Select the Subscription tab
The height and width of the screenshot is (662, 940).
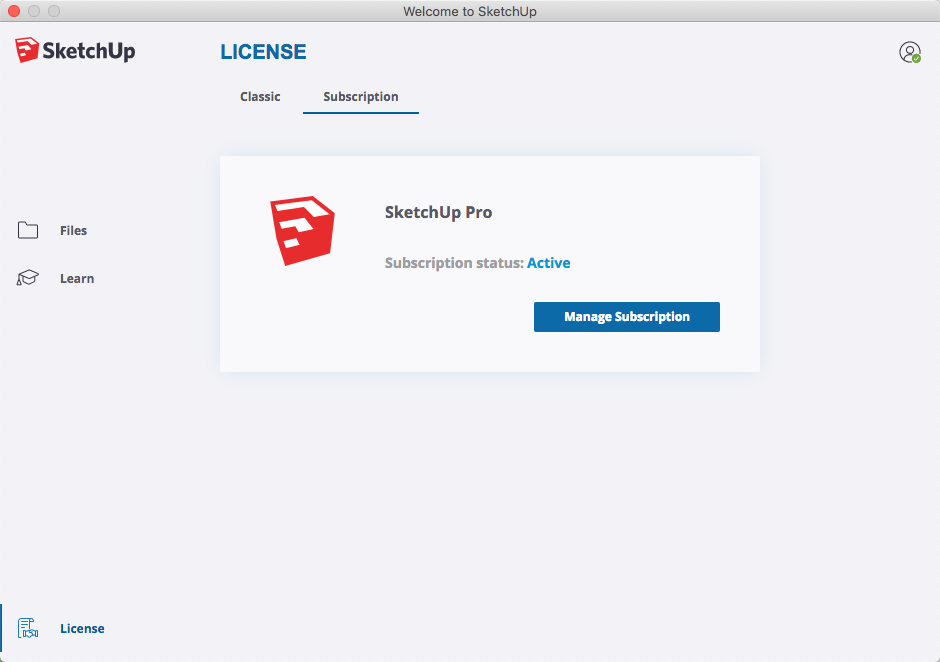[x=361, y=97]
